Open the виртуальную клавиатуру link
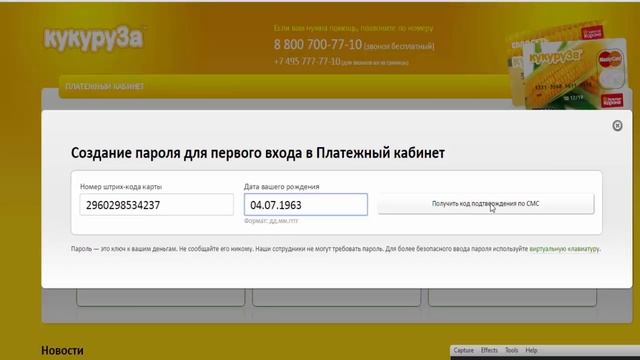This screenshot has width=640, height=360. coord(564,249)
